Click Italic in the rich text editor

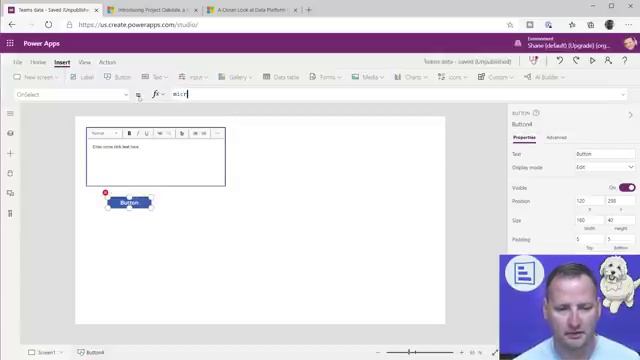coord(138,133)
